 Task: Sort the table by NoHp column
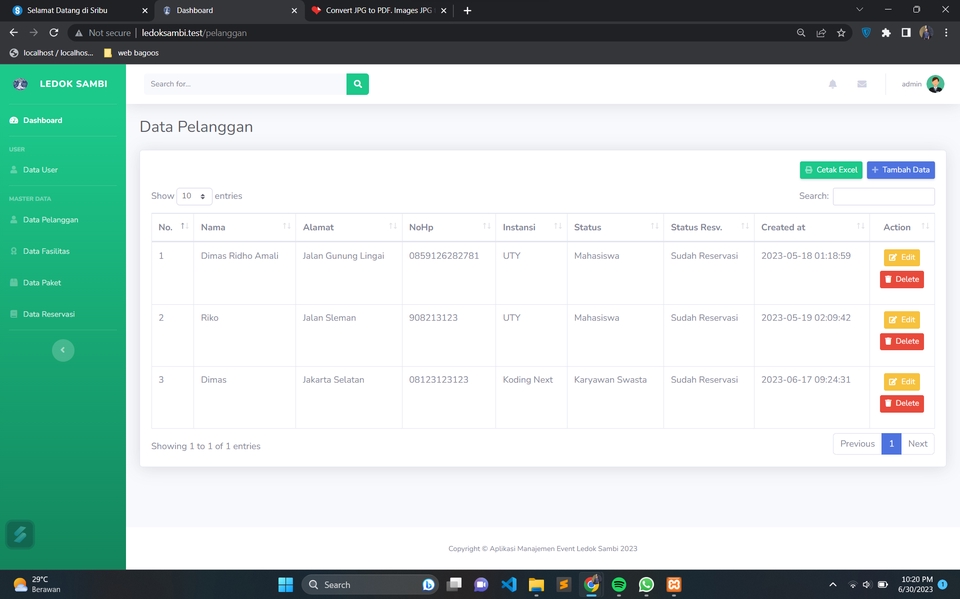click(449, 227)
